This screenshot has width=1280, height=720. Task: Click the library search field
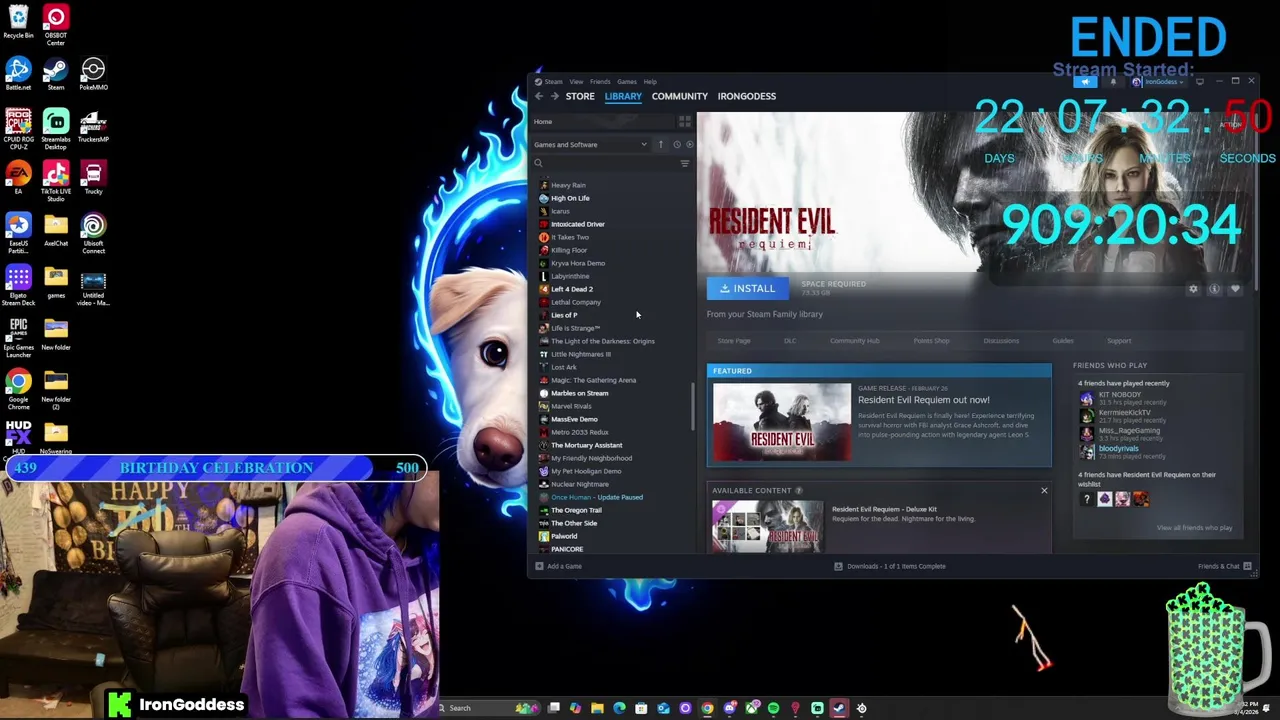click(x=606, y=163)
